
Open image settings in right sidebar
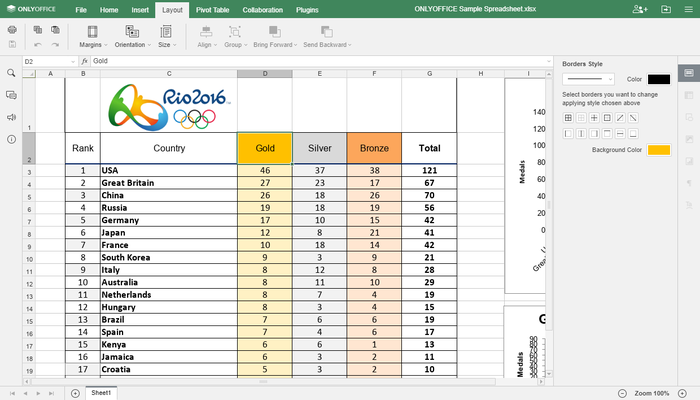click(x=689, y=139)
